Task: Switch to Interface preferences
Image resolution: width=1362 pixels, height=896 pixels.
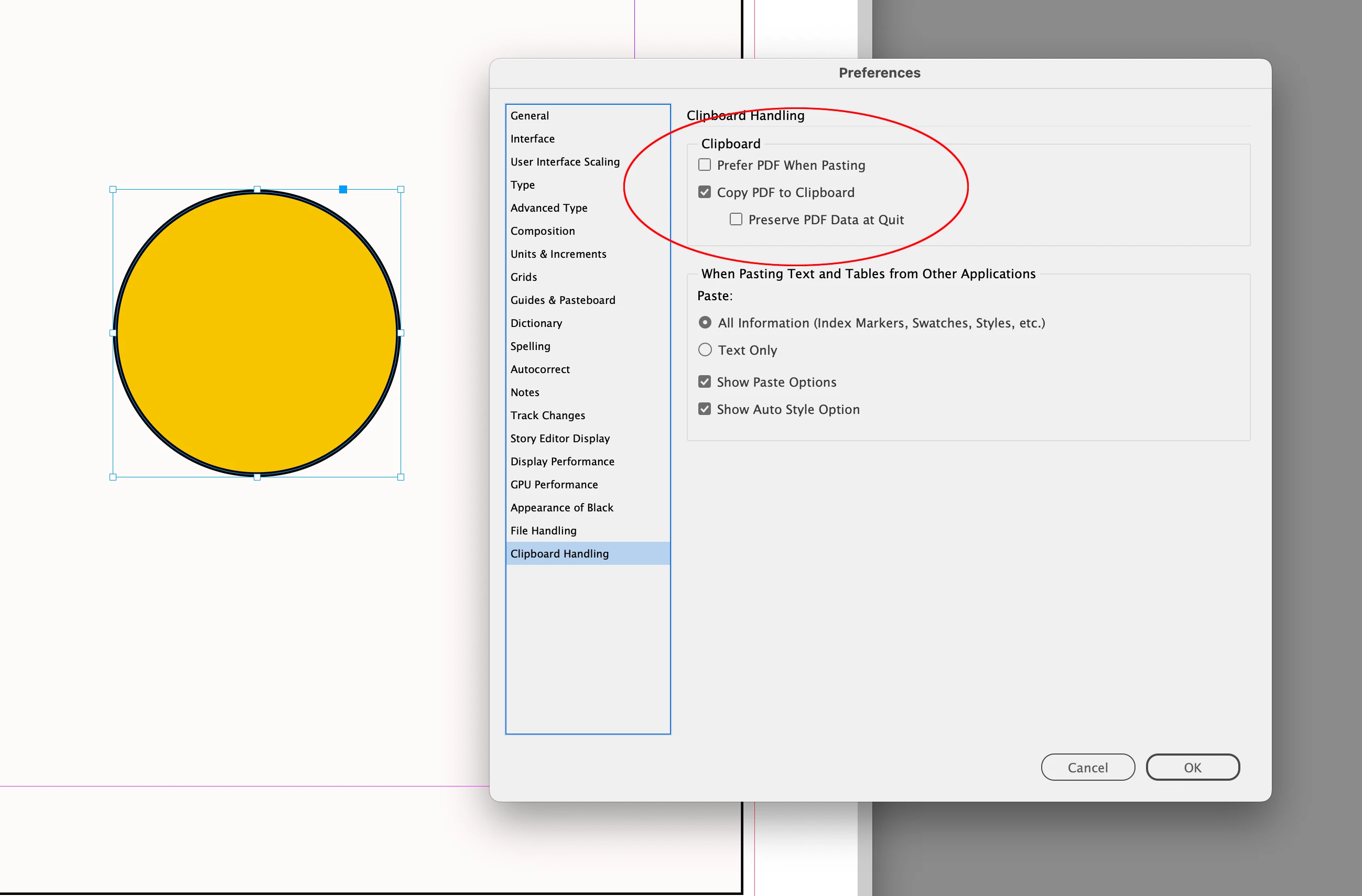Action: [532, 139]
